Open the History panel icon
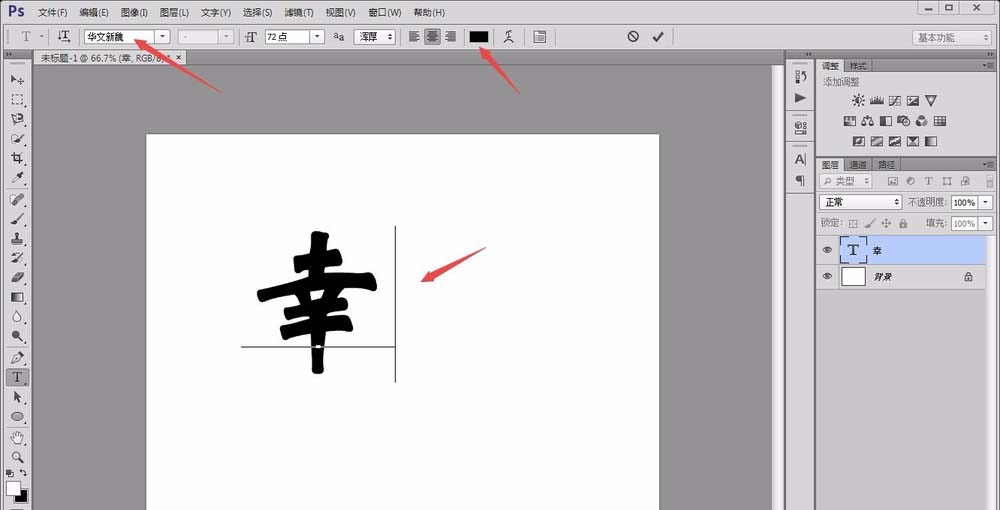Screen dimensions: 1000x510 800,77
